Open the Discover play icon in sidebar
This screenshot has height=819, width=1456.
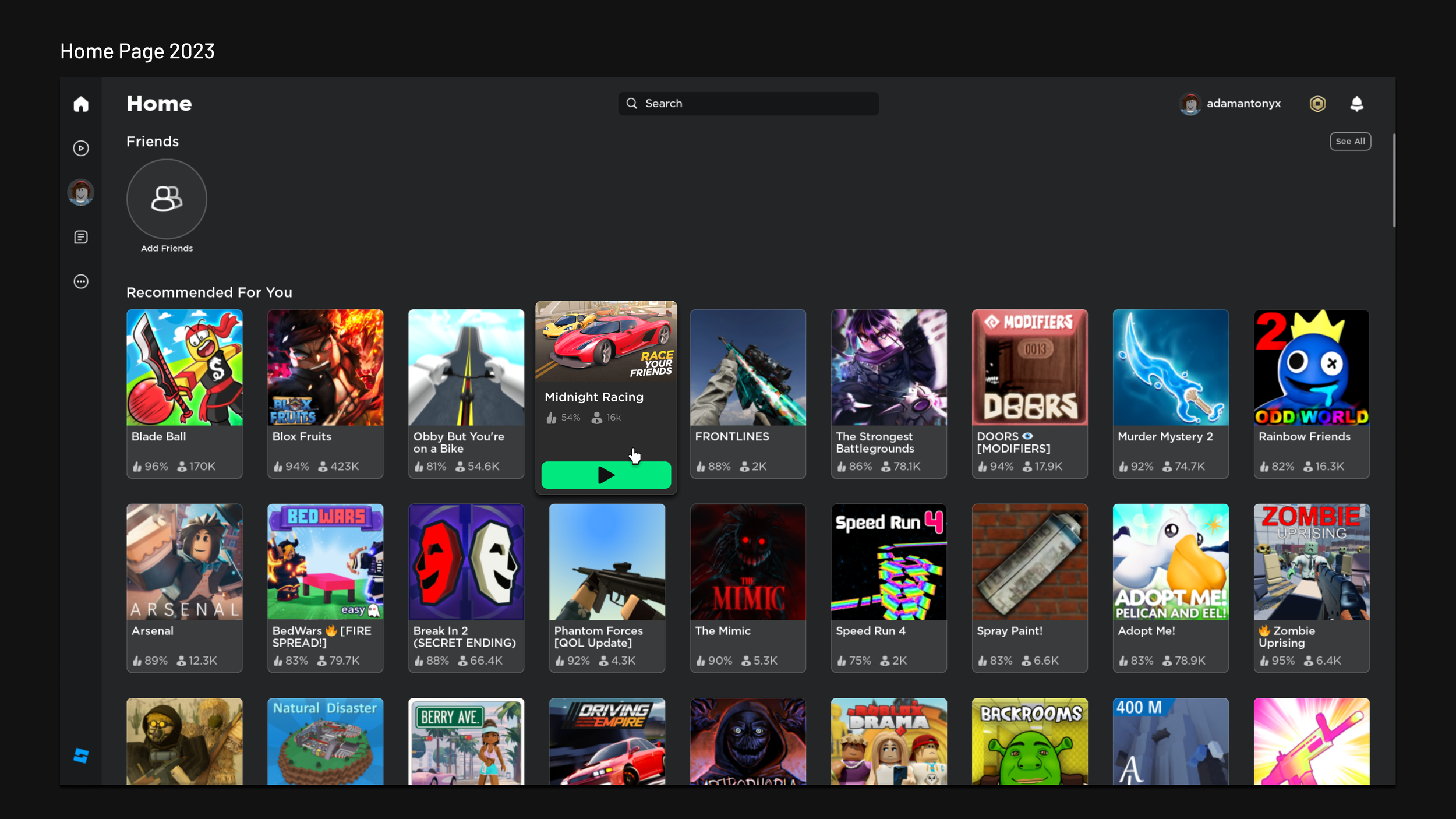click(x=81, y=148)
